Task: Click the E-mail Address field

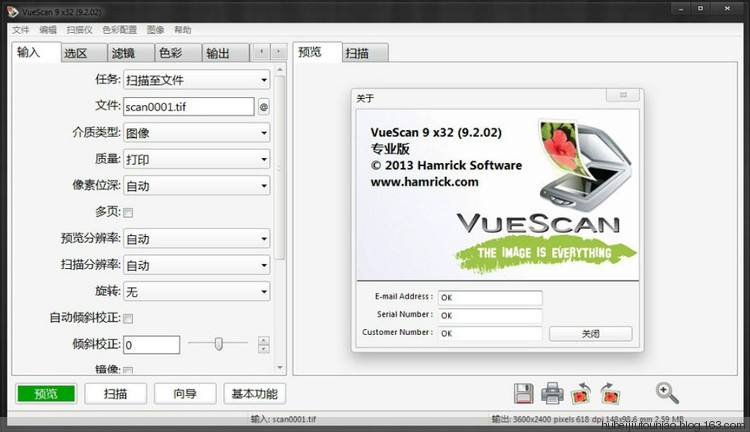Action: coord(490,298)
